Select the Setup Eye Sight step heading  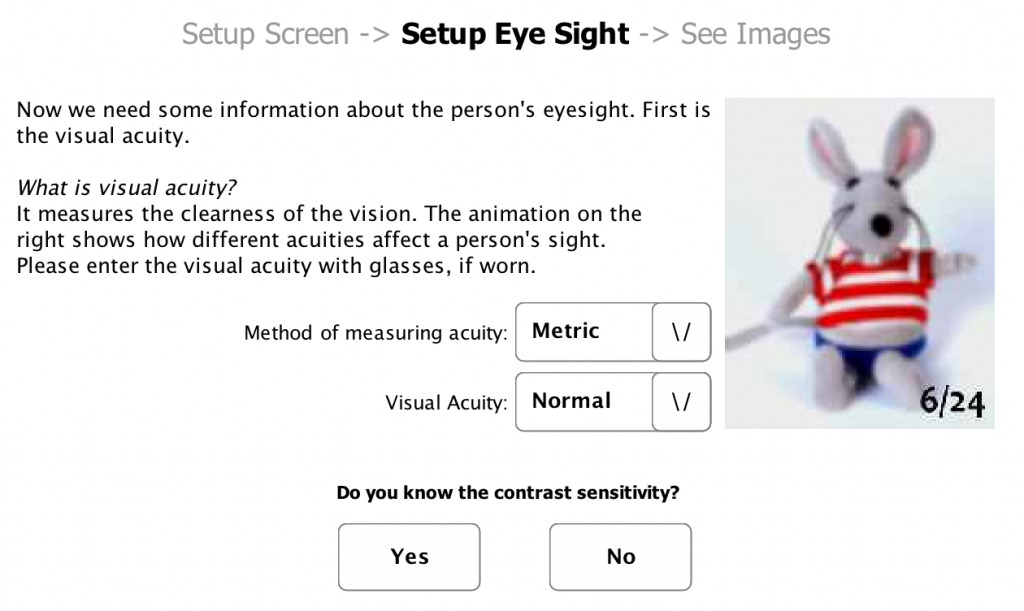pos(515,35)
